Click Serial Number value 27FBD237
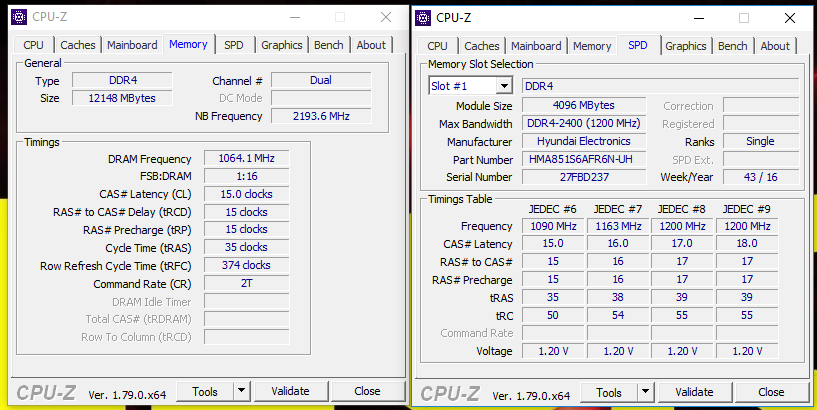This screenshot has width=817, height=410. pos(584,177)
